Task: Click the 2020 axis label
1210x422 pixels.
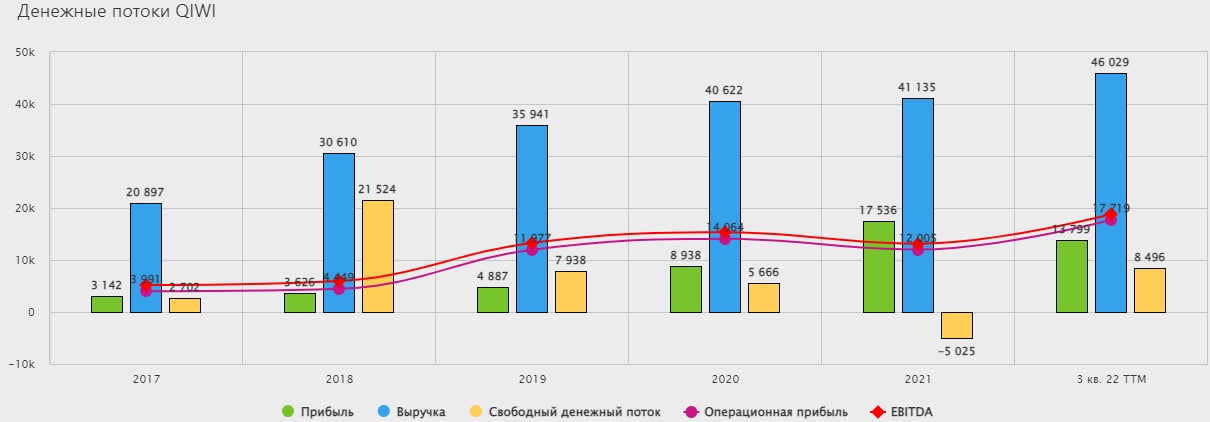Action: click(725, 380)
